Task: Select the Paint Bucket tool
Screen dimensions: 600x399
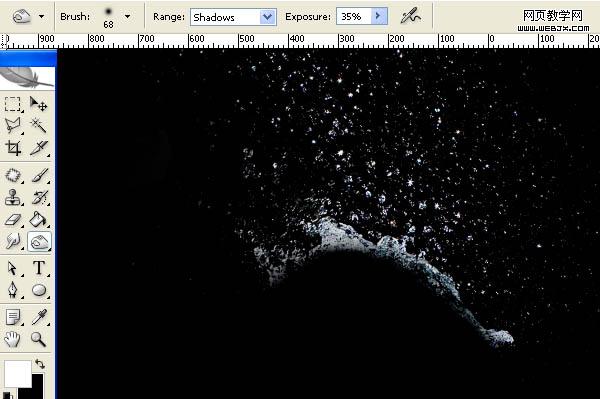Action: [x=38, y=220]
